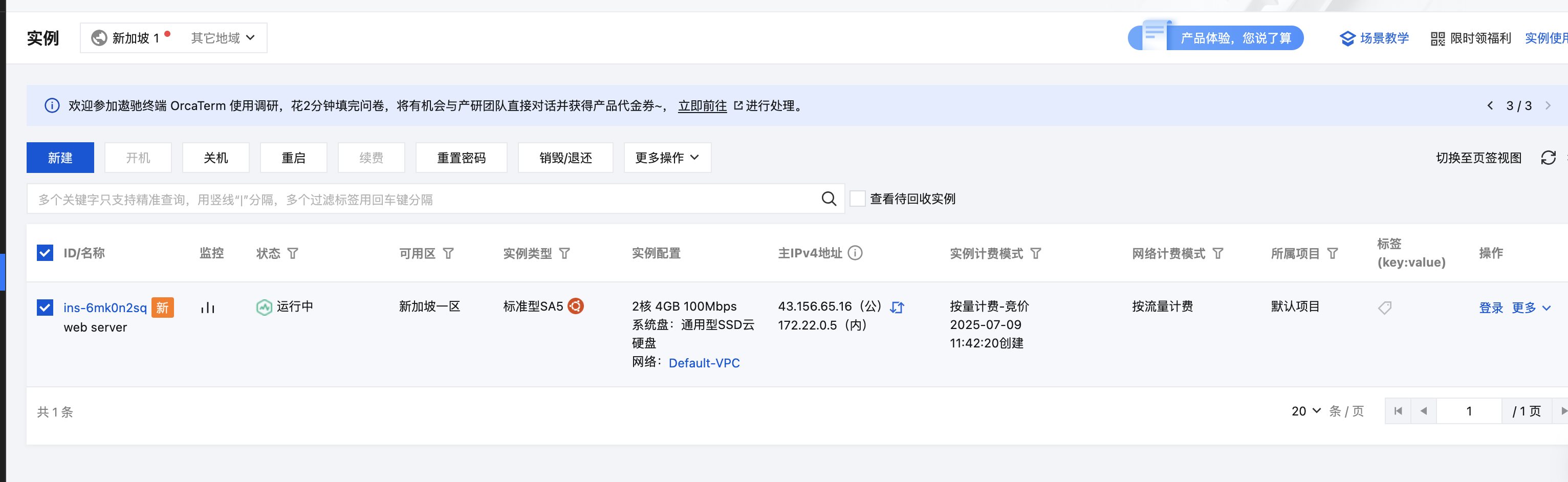The height and width of the screenshot is (482, 1568).
Task: Open the 所属项目 column filter
Action: click(1333, 254)
